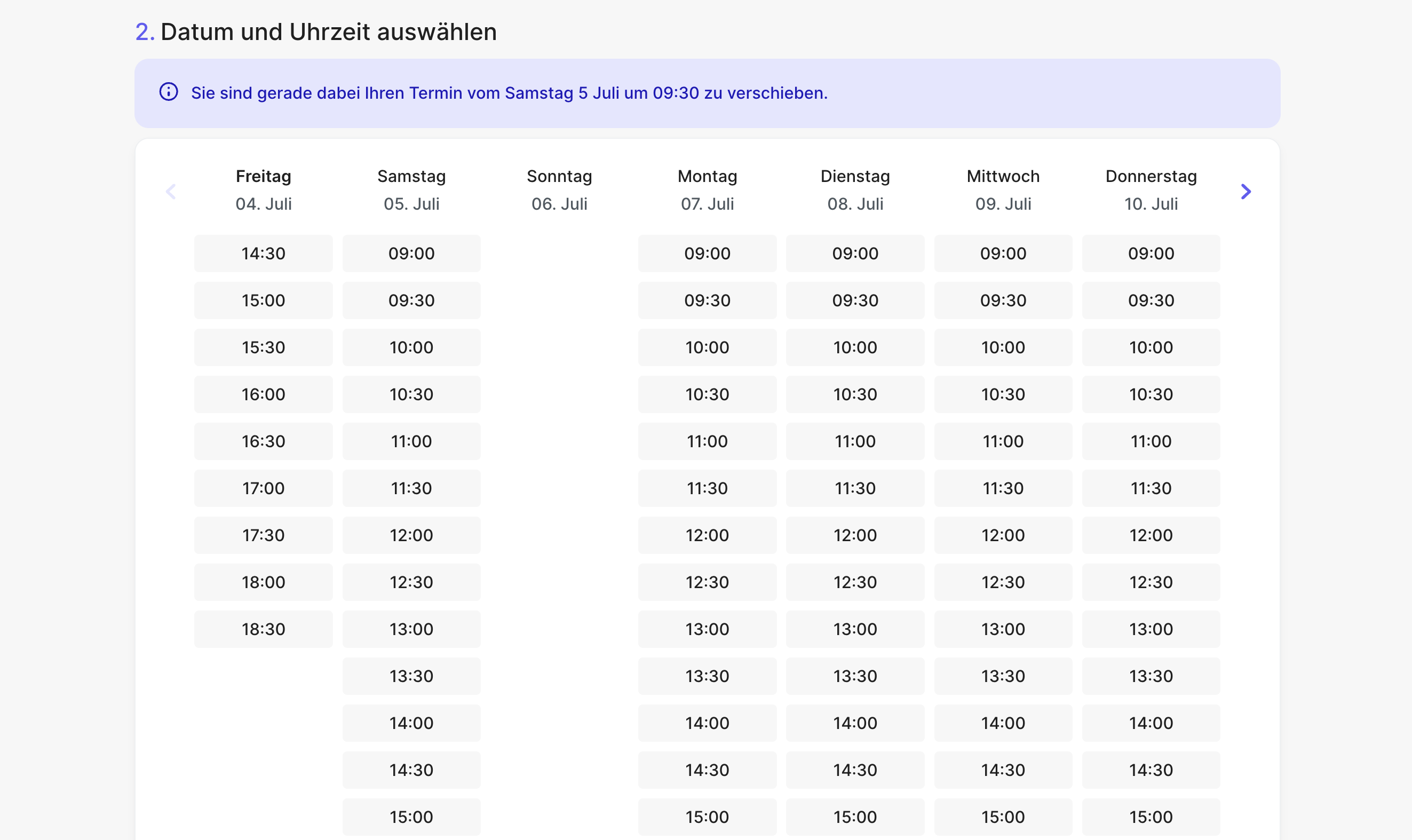Select 18:30 on Freitag 04. Juli
The image size is (1412, 840).
point(263,629)
